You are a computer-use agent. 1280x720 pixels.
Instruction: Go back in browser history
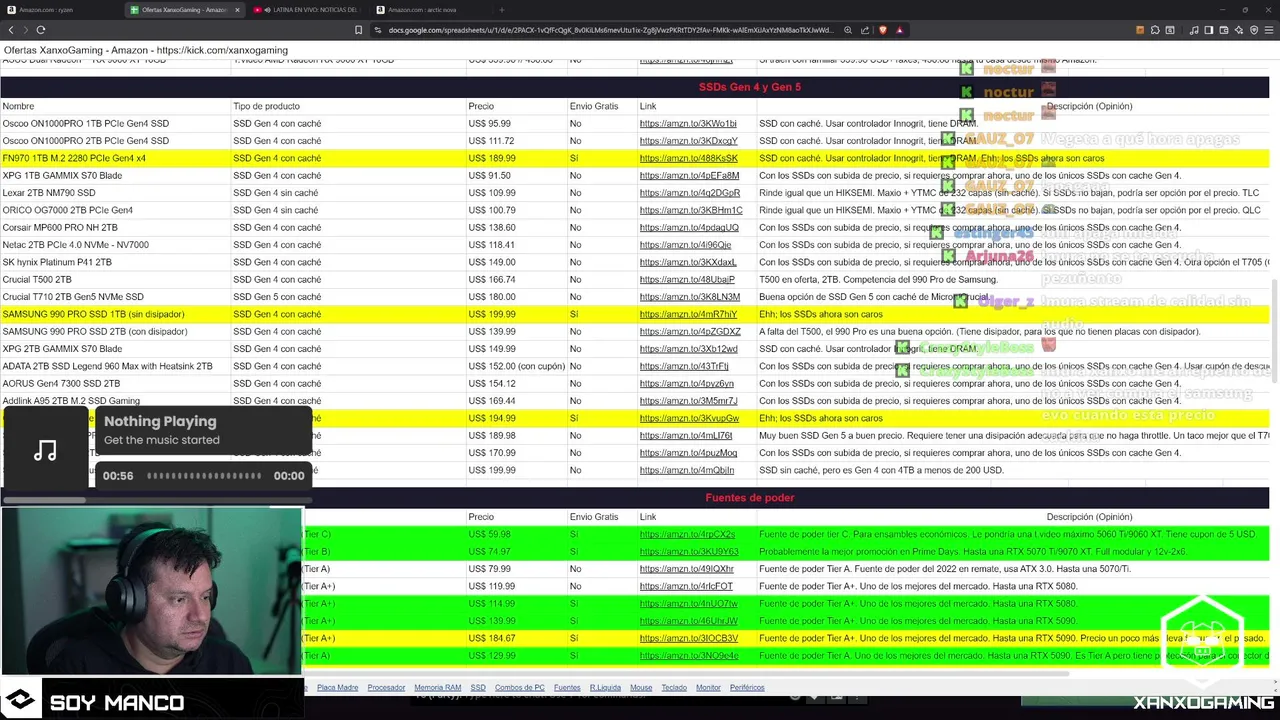pos(11,30)
